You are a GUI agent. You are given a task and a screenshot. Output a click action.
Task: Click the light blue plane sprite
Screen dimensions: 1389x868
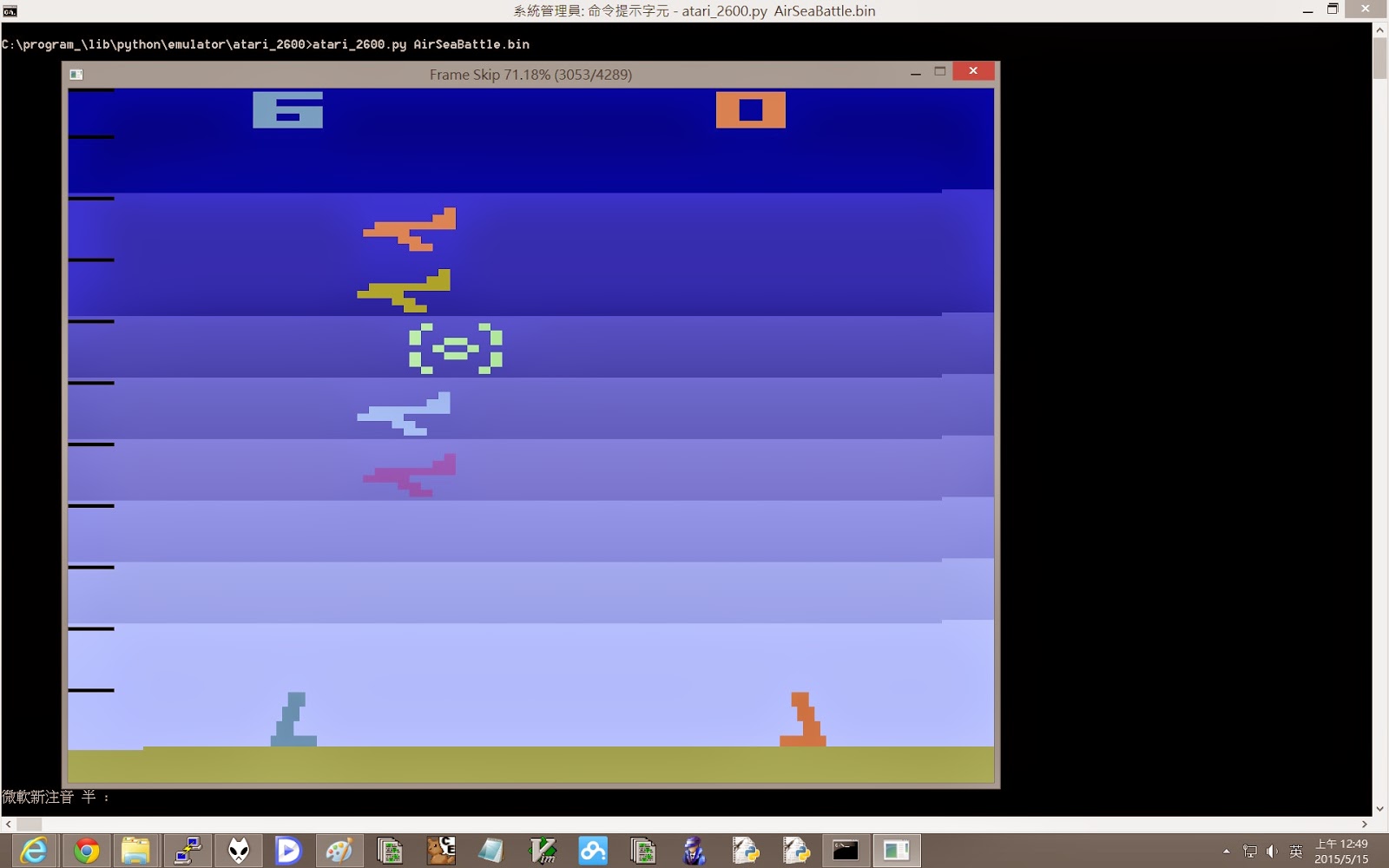[x=404, y=414]
